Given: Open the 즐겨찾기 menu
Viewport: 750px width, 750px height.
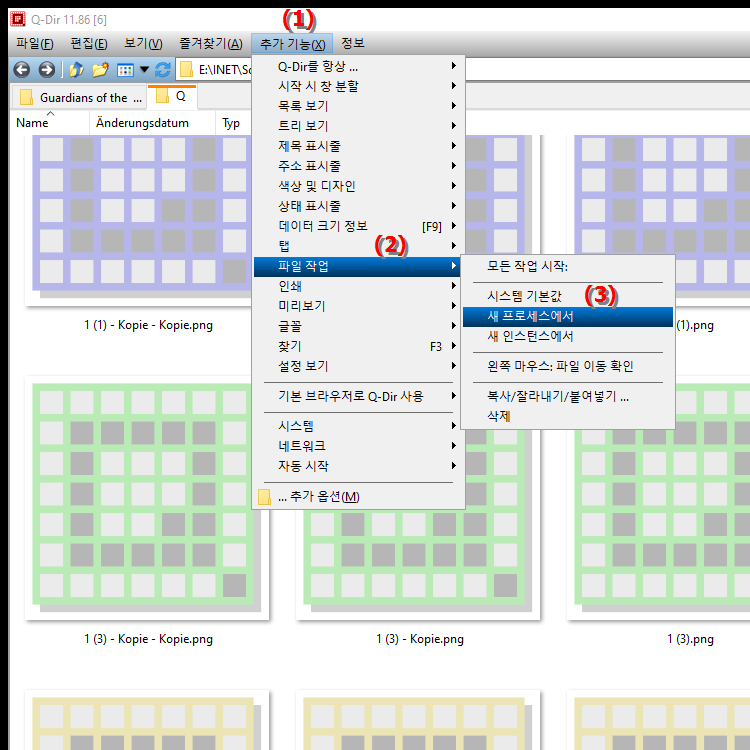Looking at the screenshot, I should pyautogui.click(x=210, y=43).
